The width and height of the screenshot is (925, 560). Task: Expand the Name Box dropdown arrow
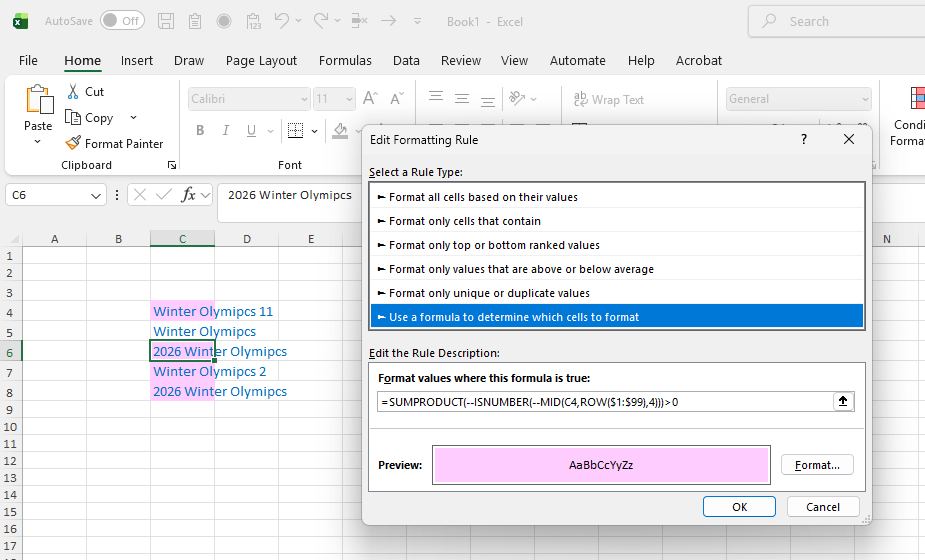pos(96,195)
